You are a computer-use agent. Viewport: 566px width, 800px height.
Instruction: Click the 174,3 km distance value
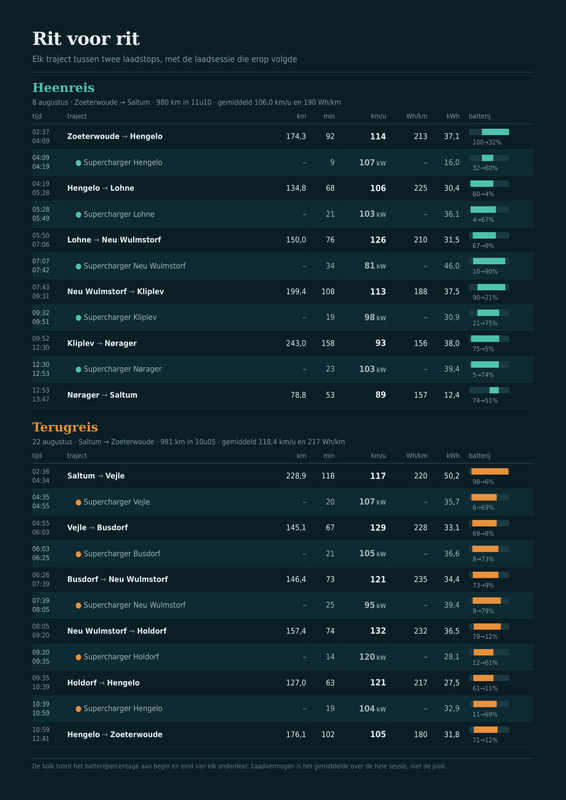pos(296,137)
